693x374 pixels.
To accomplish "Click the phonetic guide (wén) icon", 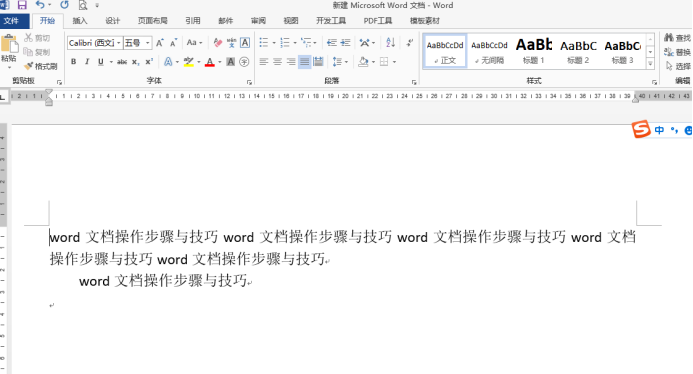I will [x=231, y=43].
